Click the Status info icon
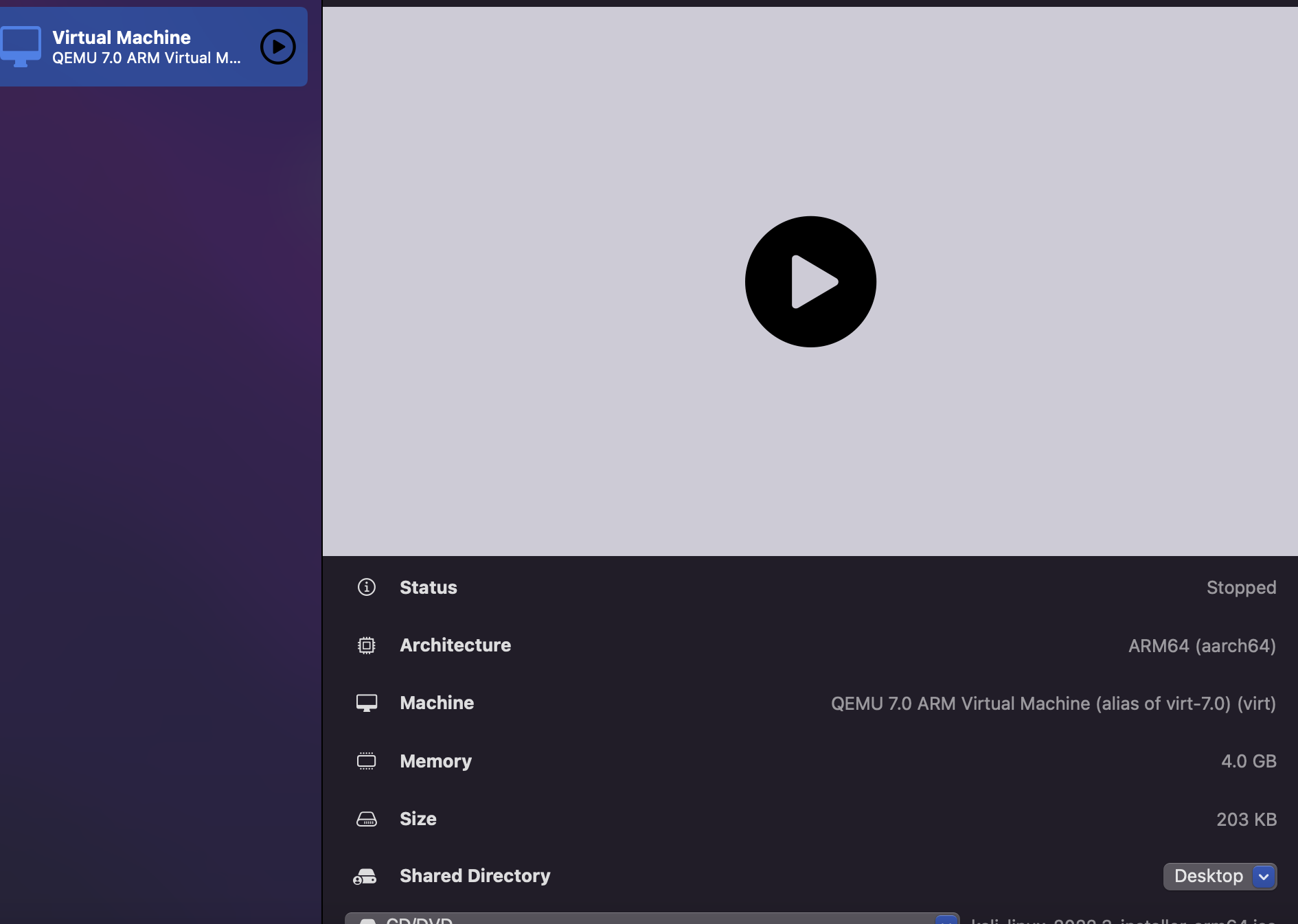 [x=366, y=588]
